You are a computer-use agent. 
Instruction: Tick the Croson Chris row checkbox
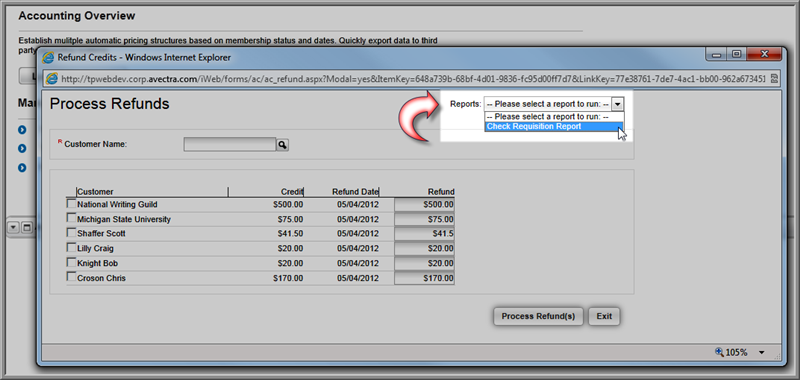click(x=71, y=277)
